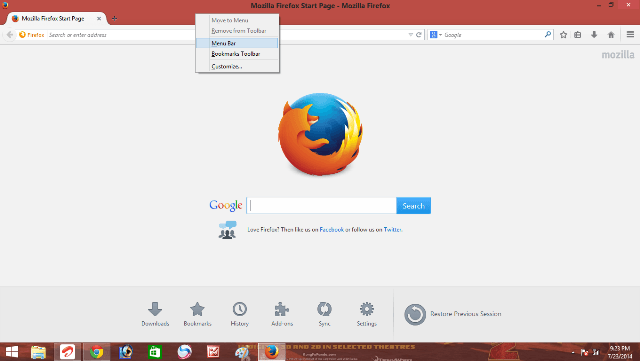This screenshot has width=640, height=361.
Task: Close the Mozilla Firefox Start Page tab
Action: (x=99, y=18)
